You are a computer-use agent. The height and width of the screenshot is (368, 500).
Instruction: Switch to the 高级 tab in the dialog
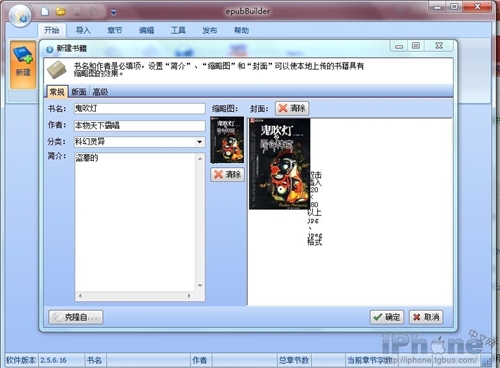(x=100, y=92)
